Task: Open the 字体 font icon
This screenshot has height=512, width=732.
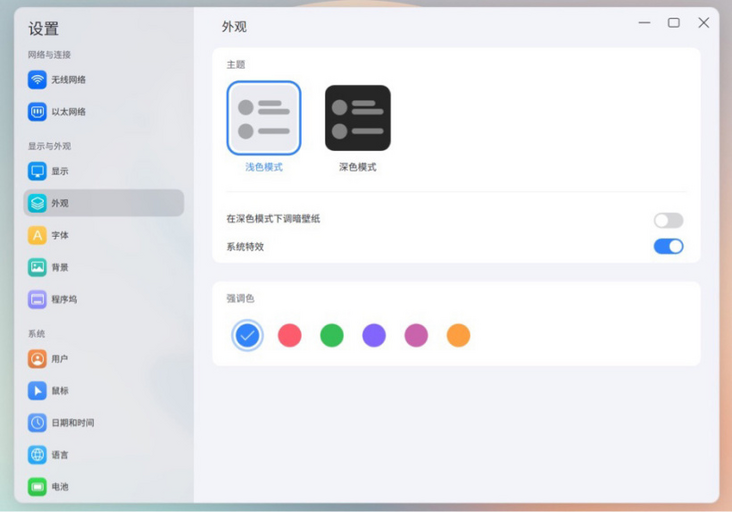Action: 37,235
